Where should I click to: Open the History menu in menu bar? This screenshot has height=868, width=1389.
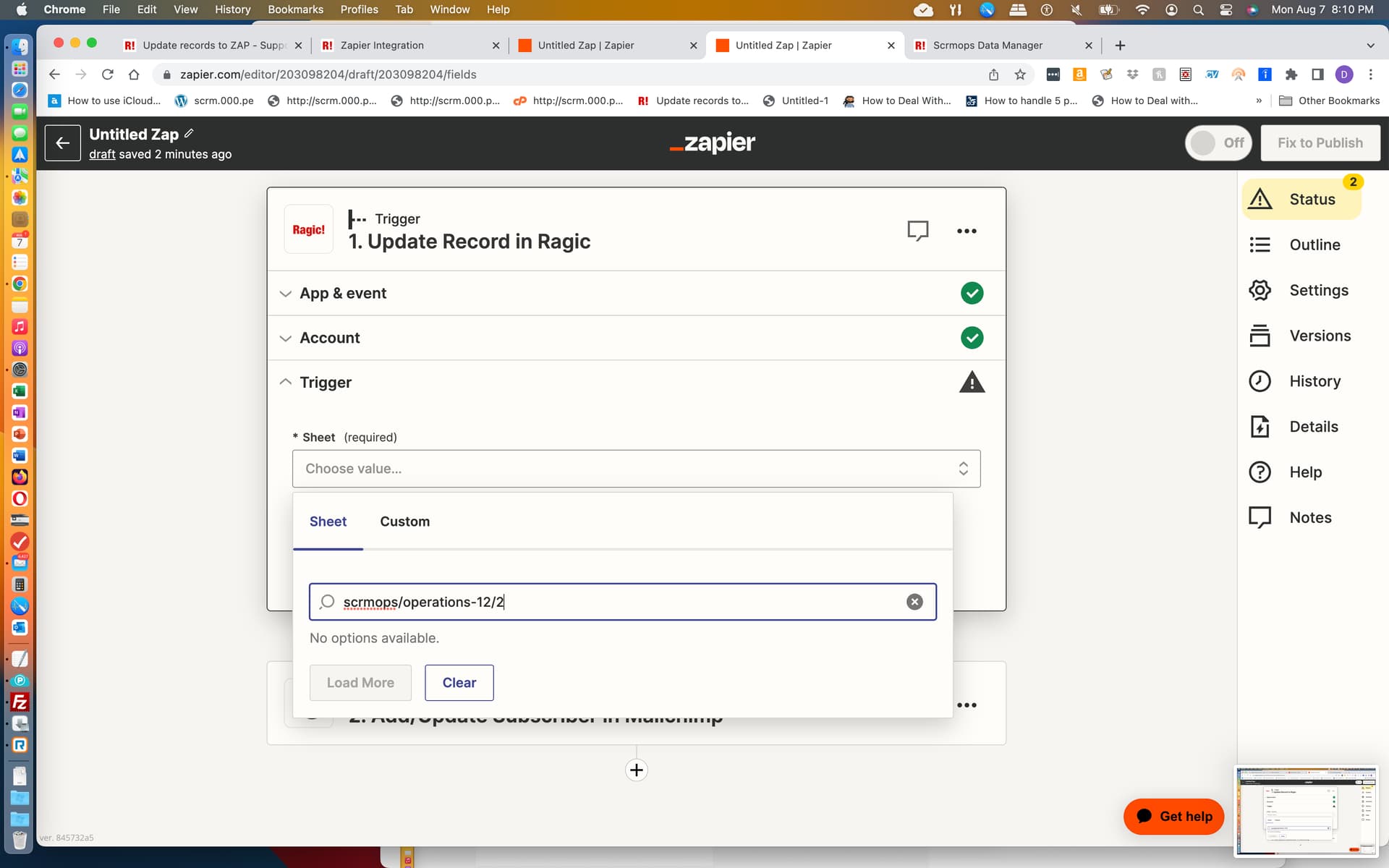232,9
